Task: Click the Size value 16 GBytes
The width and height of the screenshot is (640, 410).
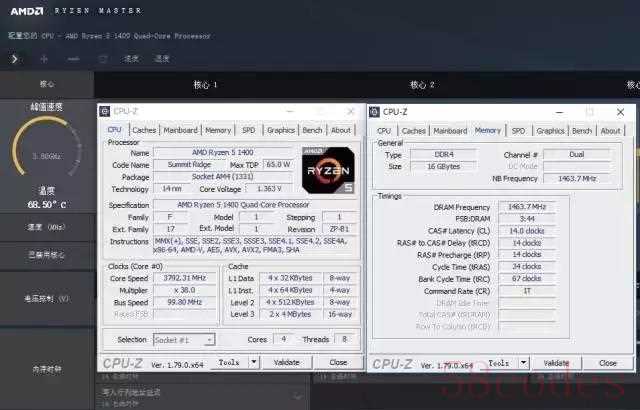Action: 444,166
